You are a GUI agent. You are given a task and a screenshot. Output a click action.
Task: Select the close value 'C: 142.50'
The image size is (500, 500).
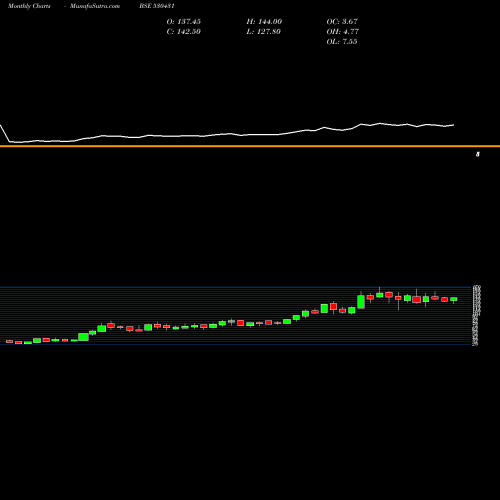click(x=184, y=32)
